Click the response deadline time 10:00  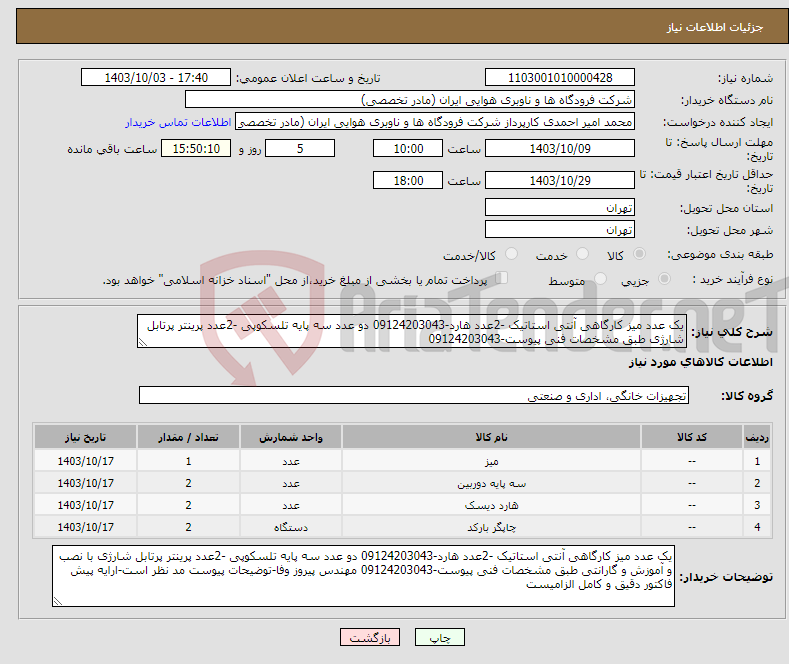[408, 148]
